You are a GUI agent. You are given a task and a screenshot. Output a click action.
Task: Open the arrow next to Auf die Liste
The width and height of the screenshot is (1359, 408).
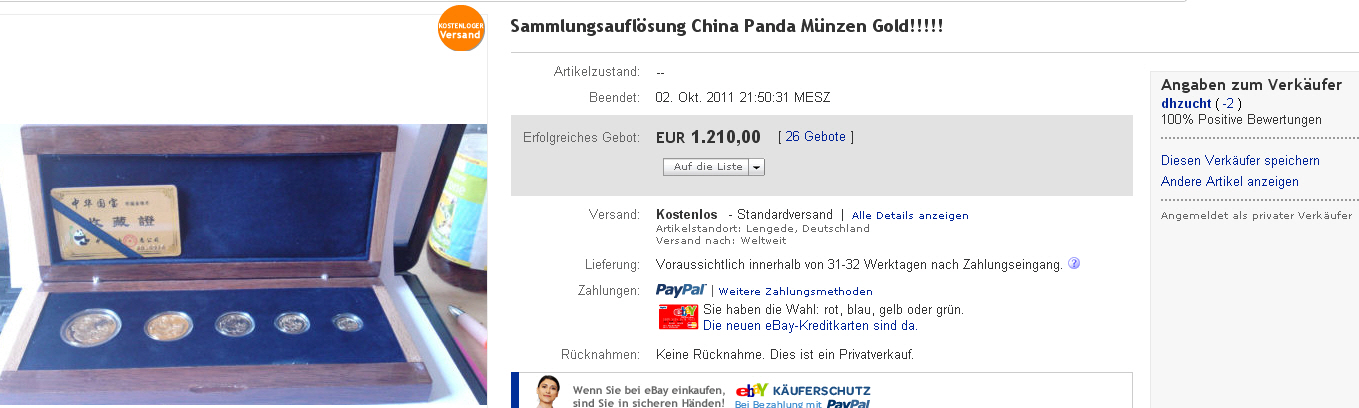pos(757,167)
